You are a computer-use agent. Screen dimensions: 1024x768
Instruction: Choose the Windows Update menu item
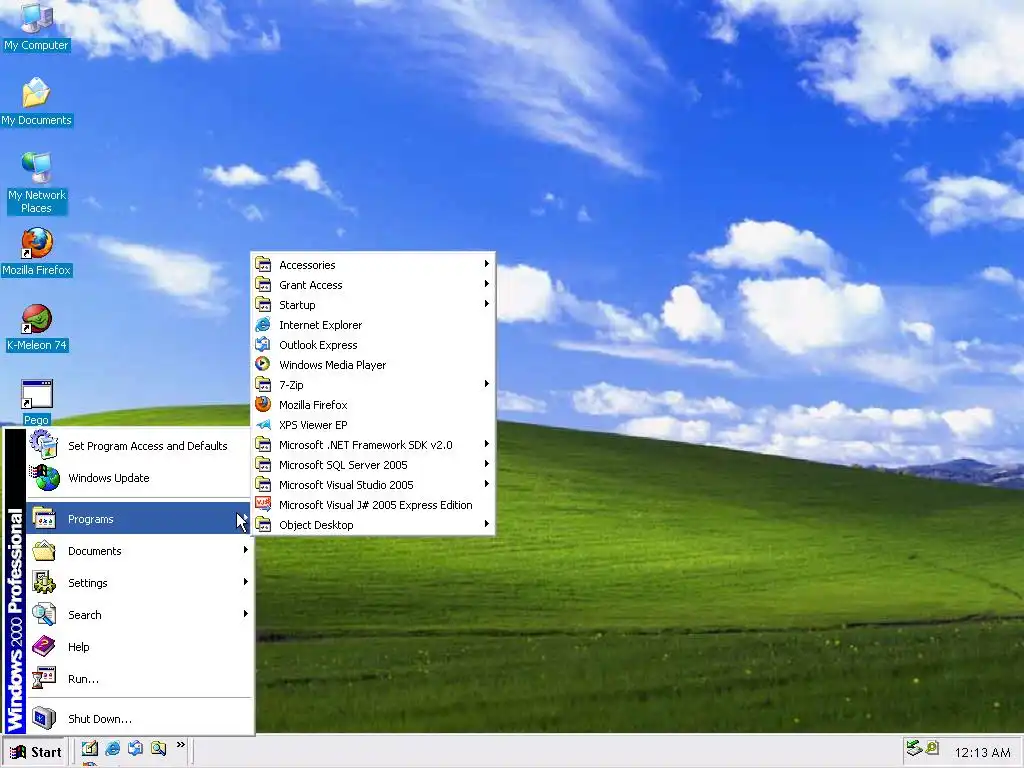click(x=139, y=478)
